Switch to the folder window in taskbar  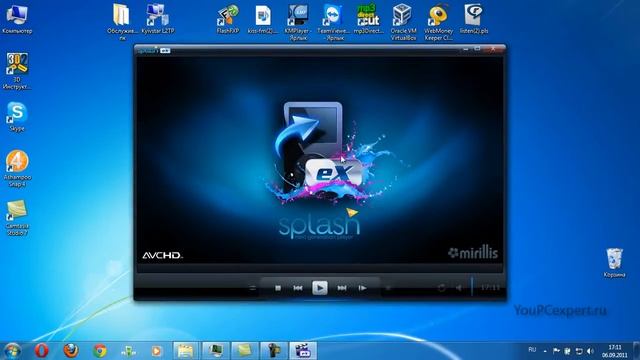(x=185, y=351)
